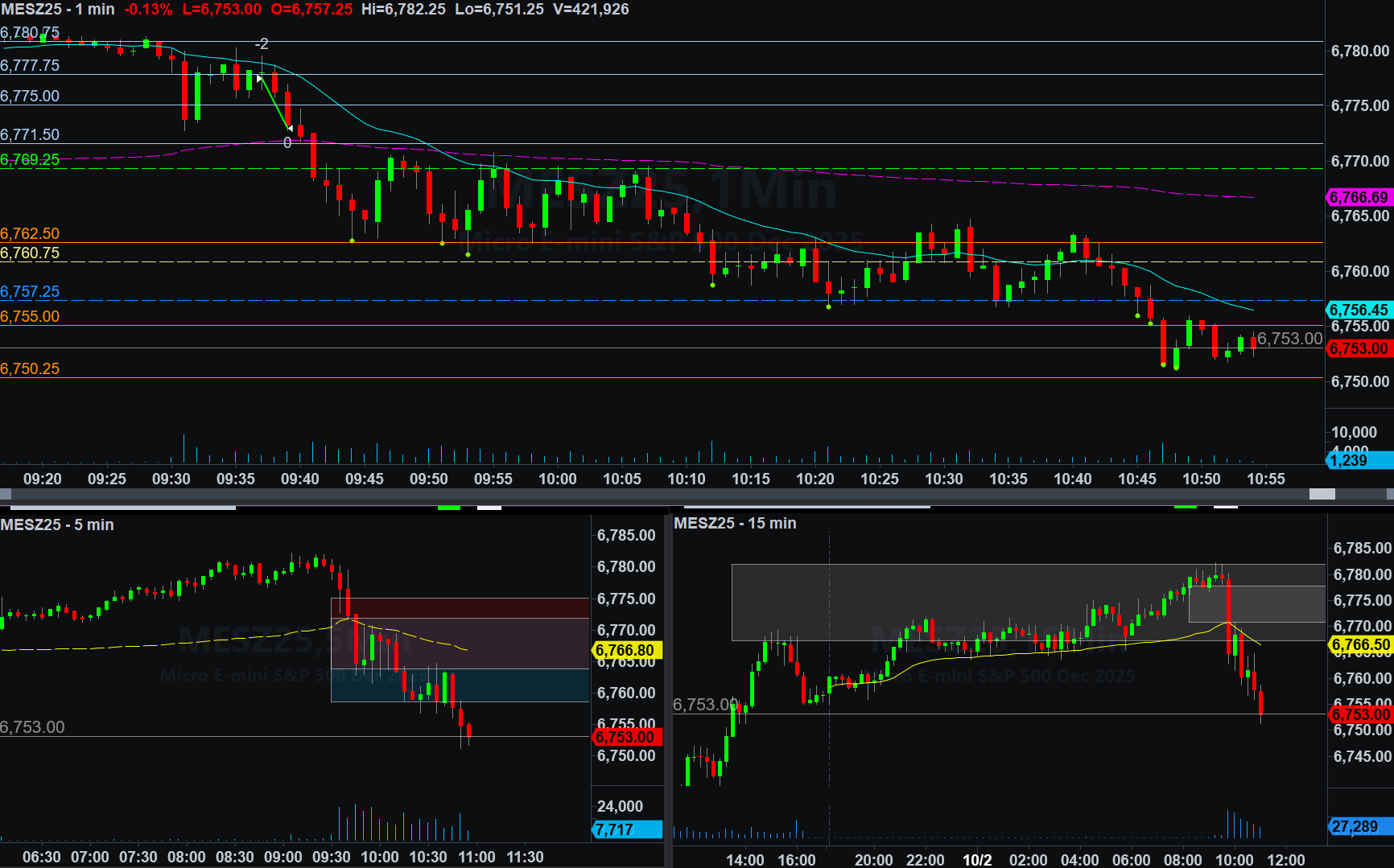This screenshot has width=1394, height=868.
Task: Click the 27,289 volume badge on 15 min chart
Action: point(1359,826)
